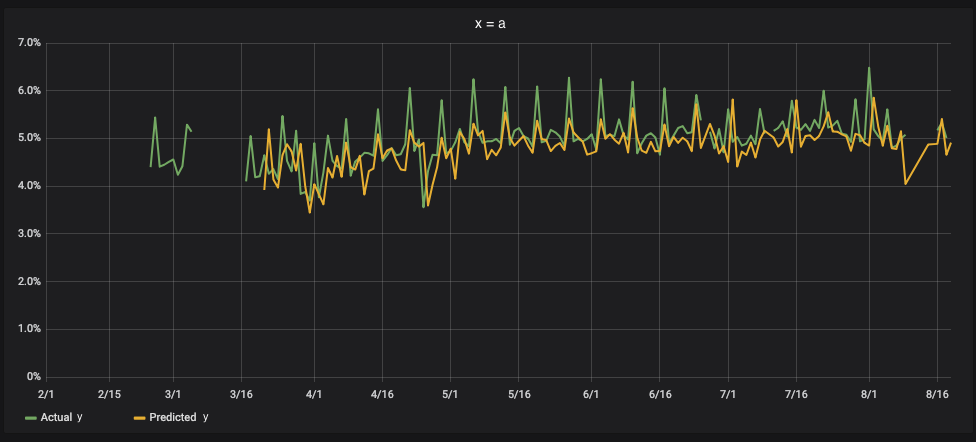Screen dimensions: 976x442
Task: Click the 5/1 date label
Action: 450,395
